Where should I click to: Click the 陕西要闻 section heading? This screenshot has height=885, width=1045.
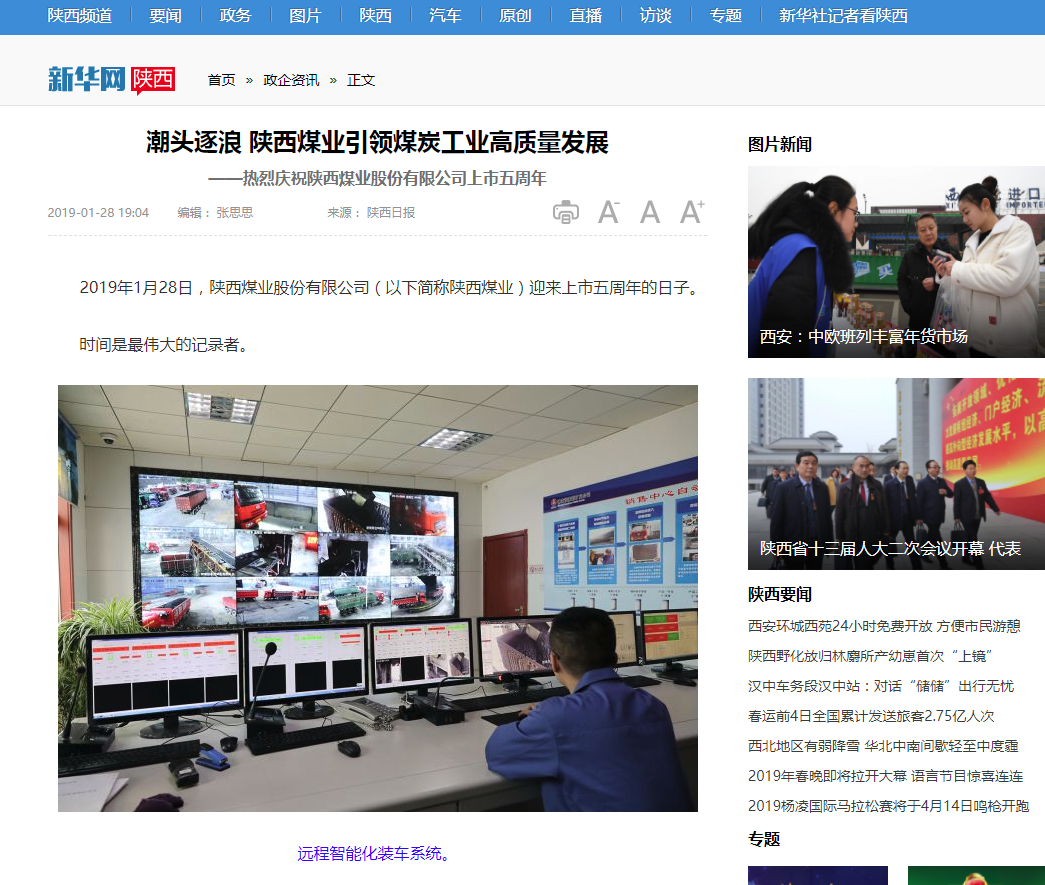click(x=780, y=594)
